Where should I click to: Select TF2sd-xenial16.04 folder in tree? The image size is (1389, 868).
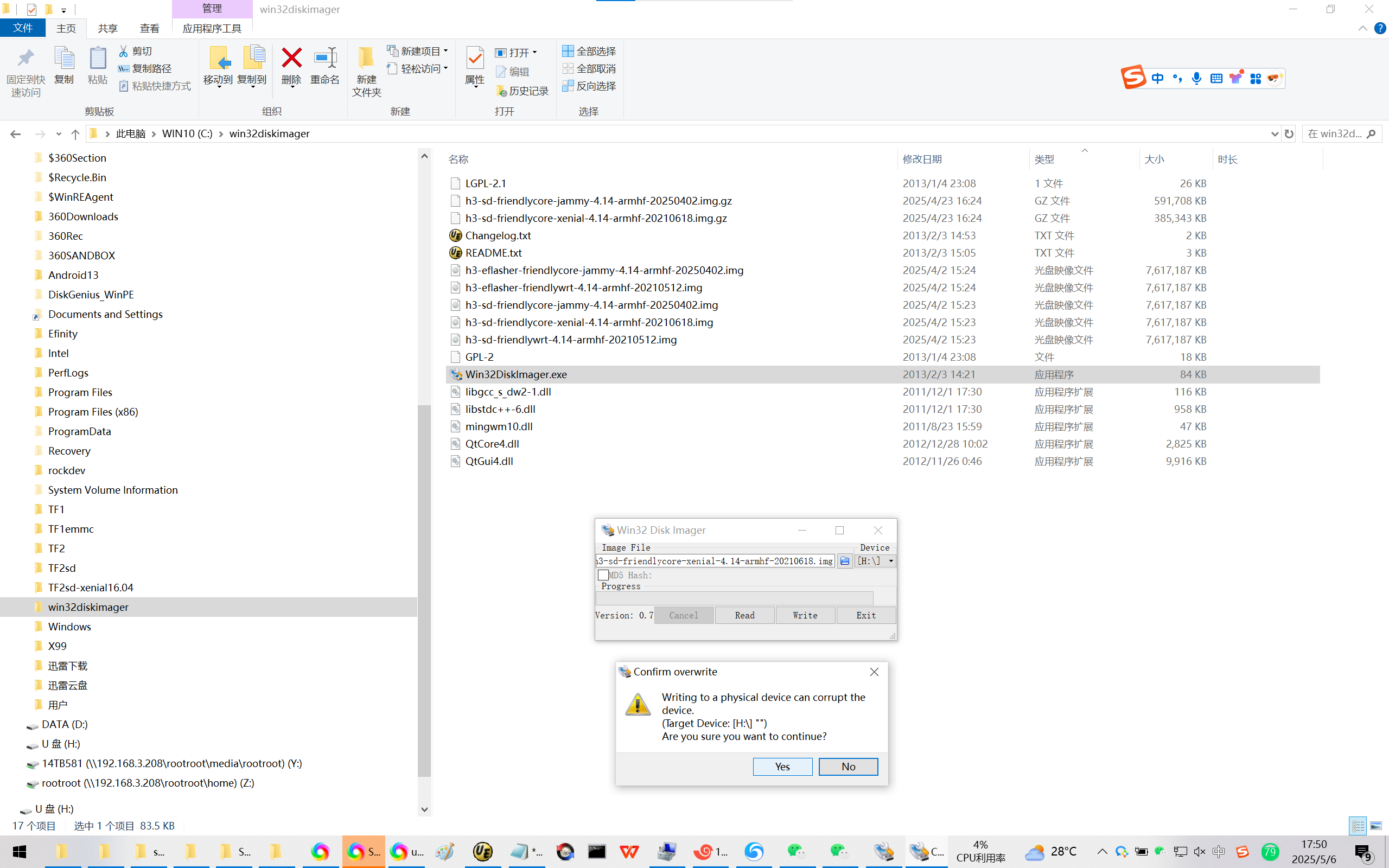coord(91,588)
